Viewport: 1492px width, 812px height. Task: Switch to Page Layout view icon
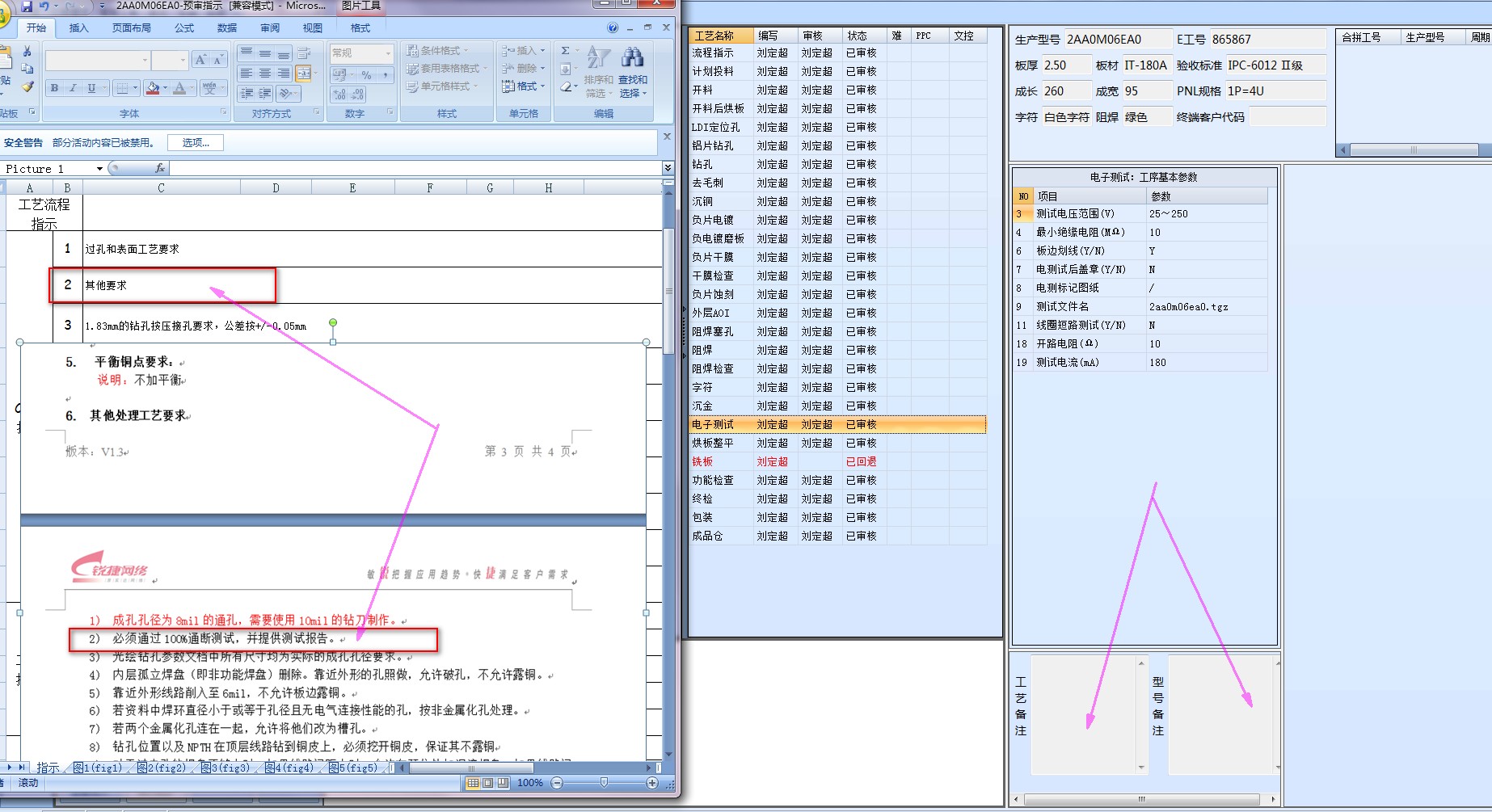[x=488, y=783]
